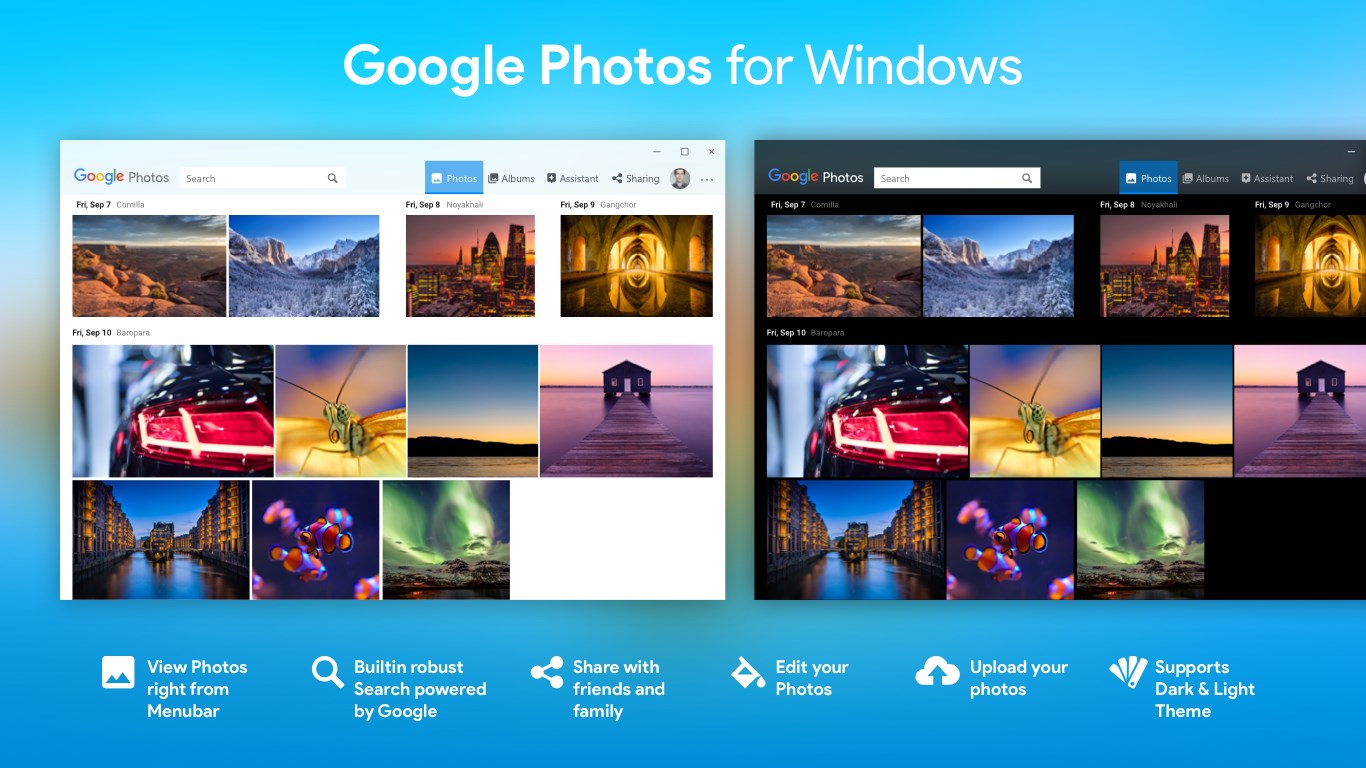
Task: Open desert rocks sunset photo in light window
Action: [149, 266]
